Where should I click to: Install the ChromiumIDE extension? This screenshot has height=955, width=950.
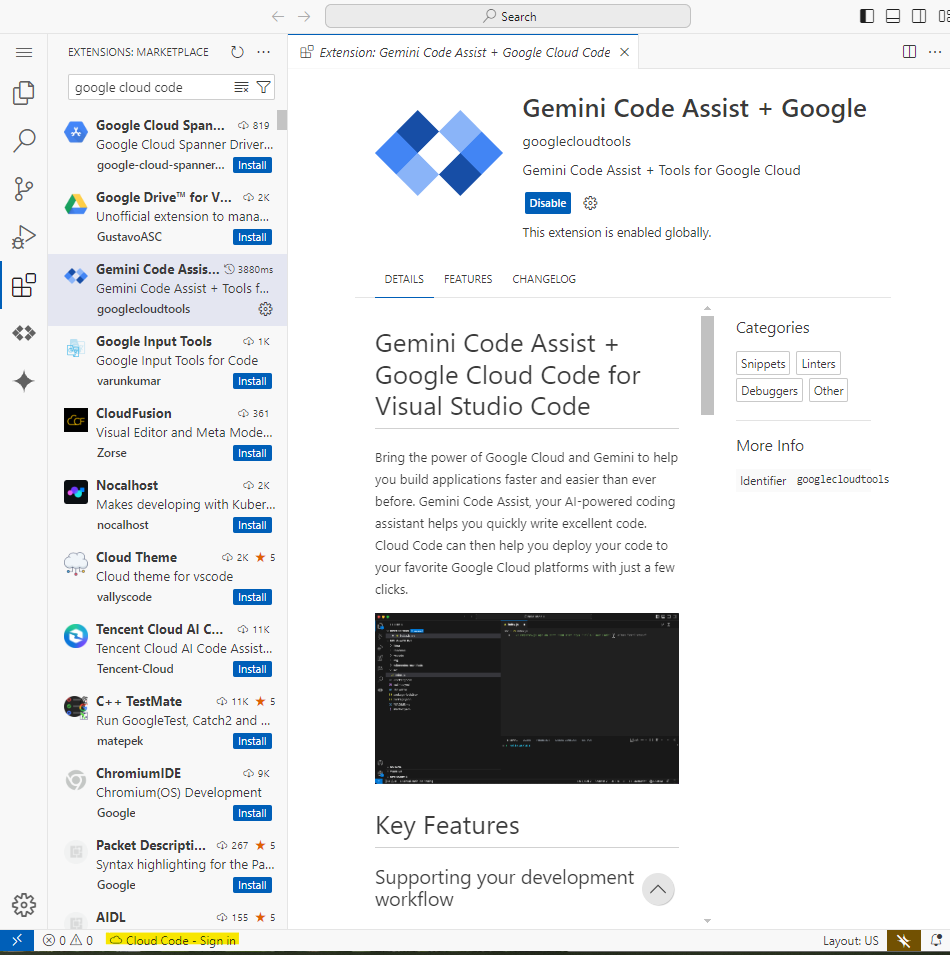tap(252, 813)
